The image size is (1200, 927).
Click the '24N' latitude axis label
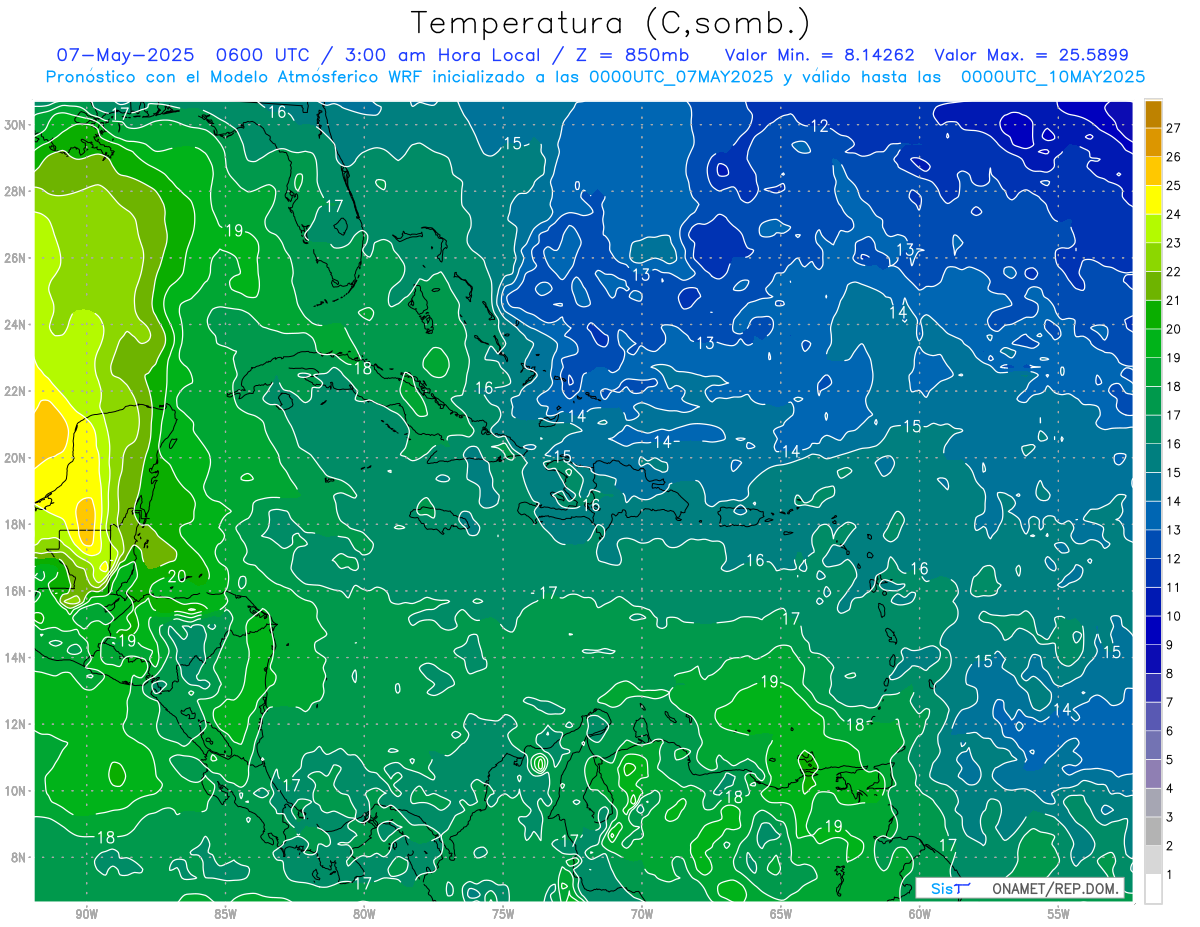click(14, 325)
